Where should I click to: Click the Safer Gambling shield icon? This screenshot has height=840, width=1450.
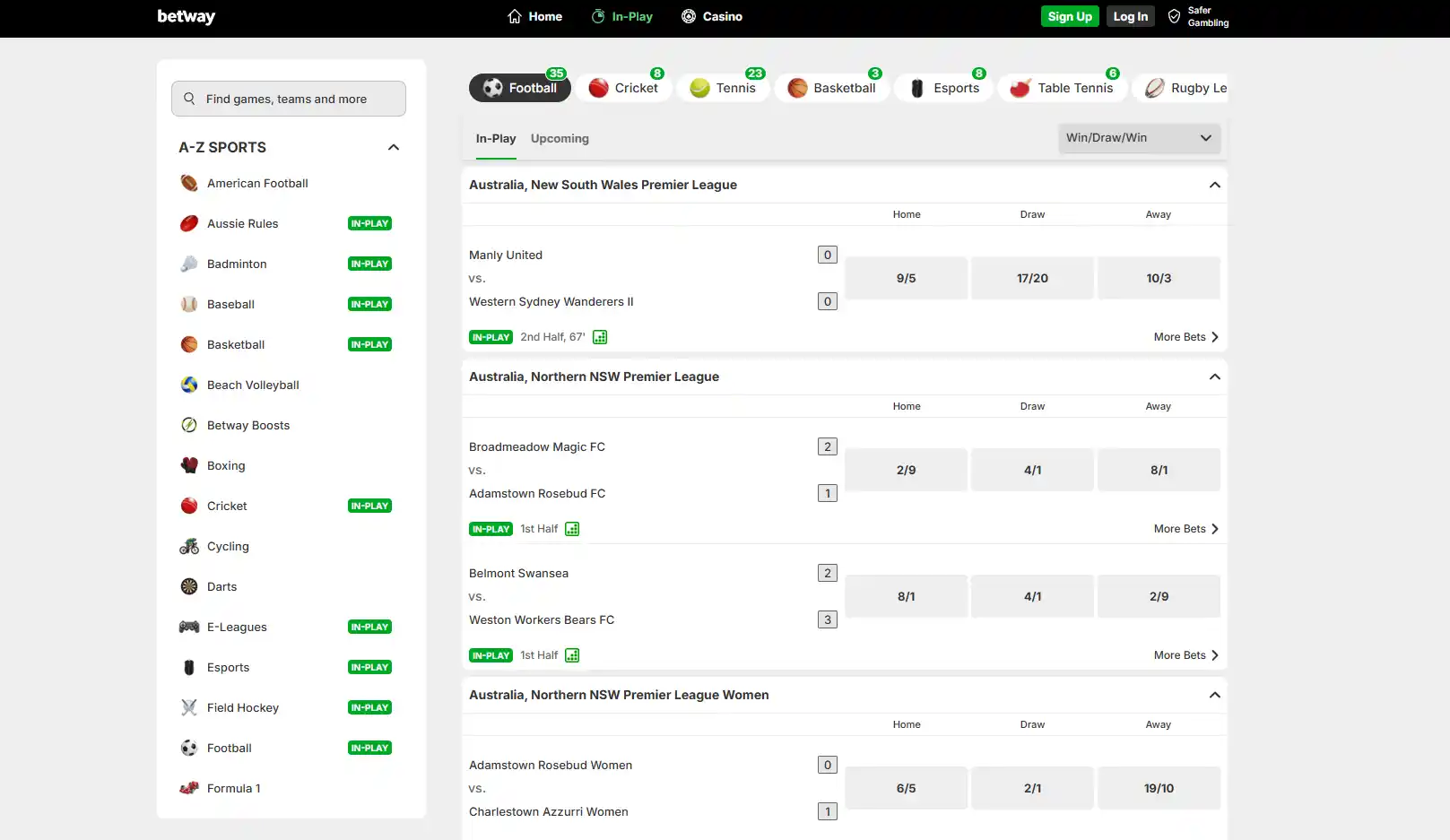(x=1174, y=16)
